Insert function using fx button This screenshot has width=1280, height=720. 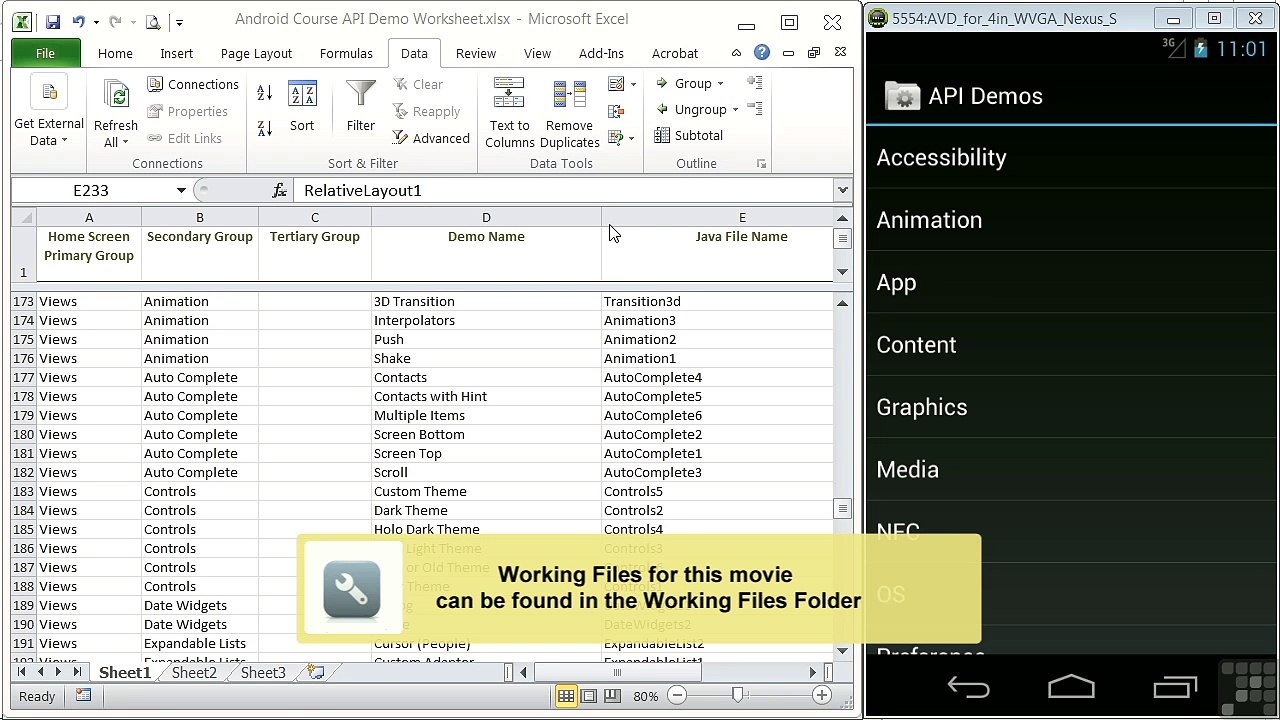pos(280,190)
